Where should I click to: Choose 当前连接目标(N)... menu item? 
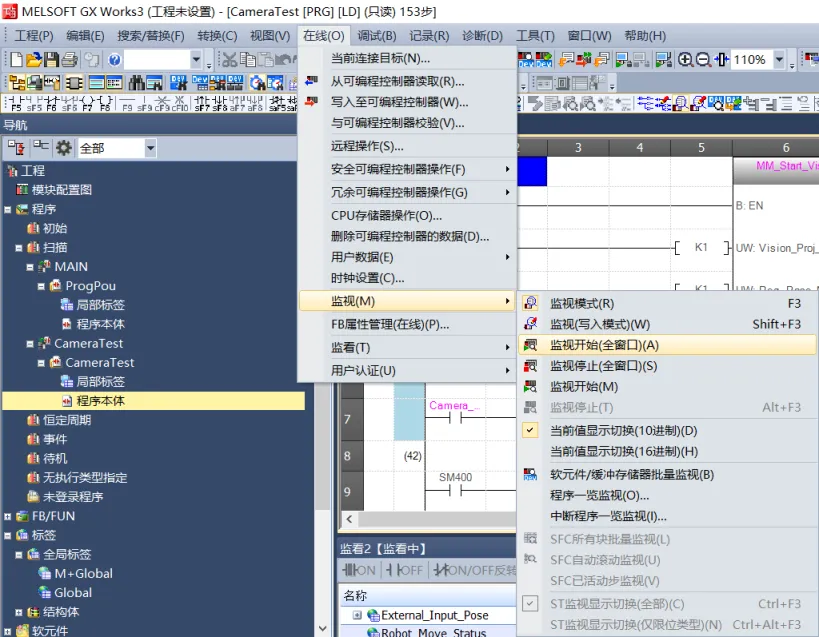point(406,58)
